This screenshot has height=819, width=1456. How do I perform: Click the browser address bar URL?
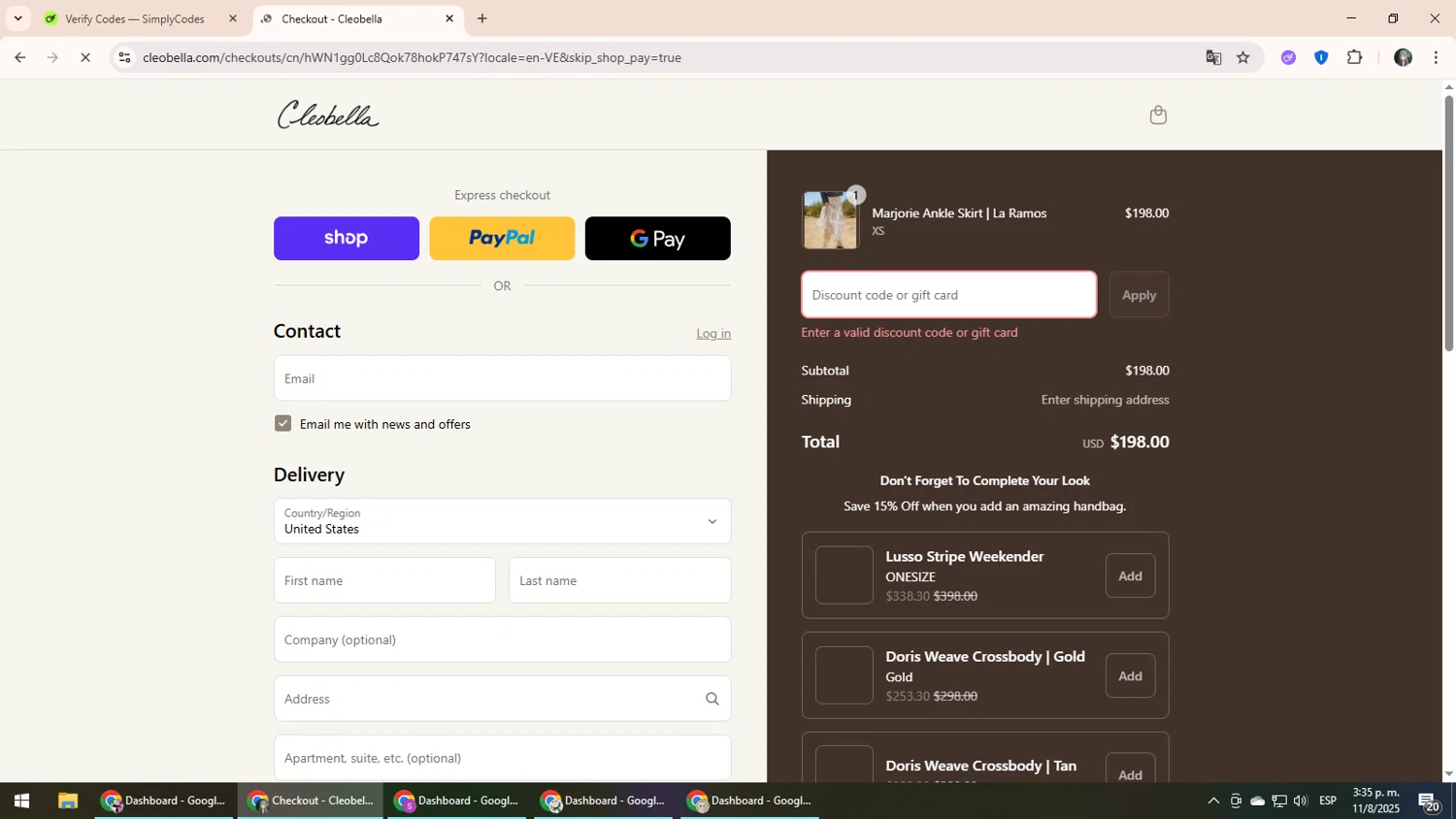tap(412, 58)
